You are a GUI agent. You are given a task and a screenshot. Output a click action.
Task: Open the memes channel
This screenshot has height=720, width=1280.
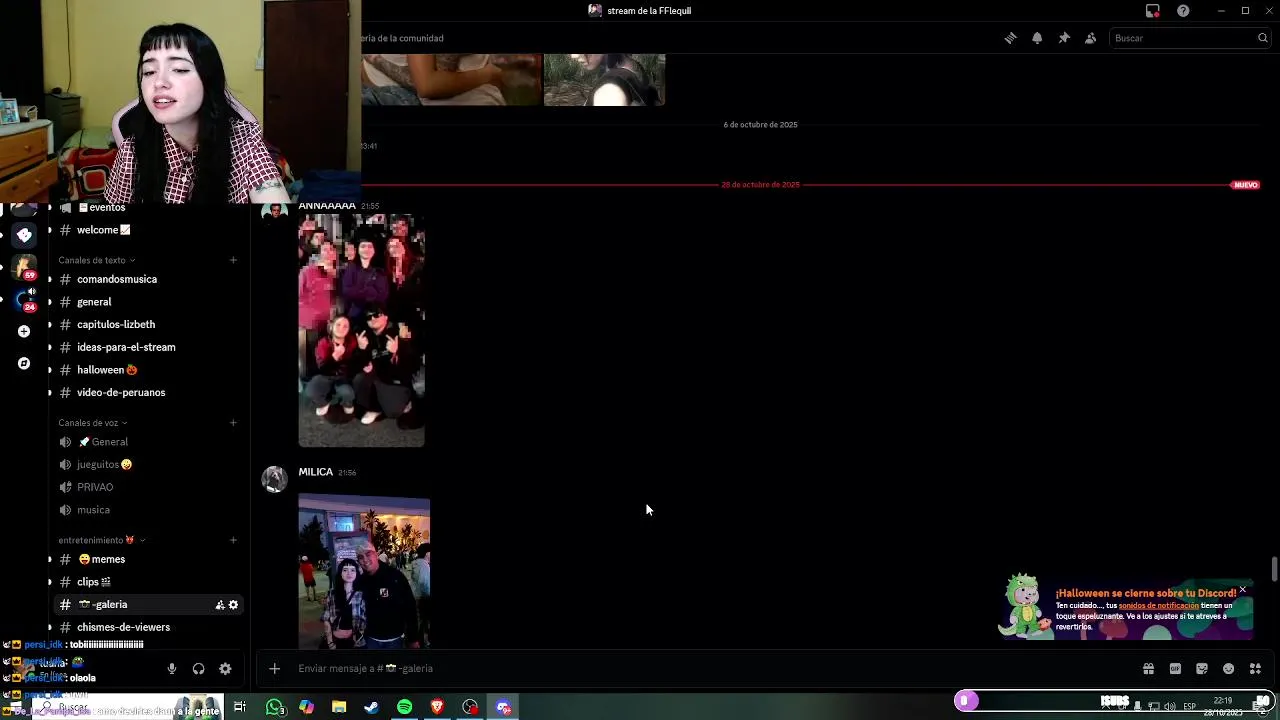click(147, 559)
